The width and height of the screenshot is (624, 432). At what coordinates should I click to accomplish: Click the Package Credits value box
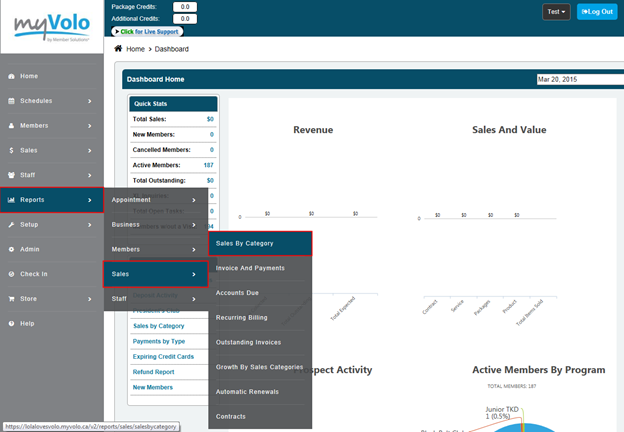coord(185,7)
